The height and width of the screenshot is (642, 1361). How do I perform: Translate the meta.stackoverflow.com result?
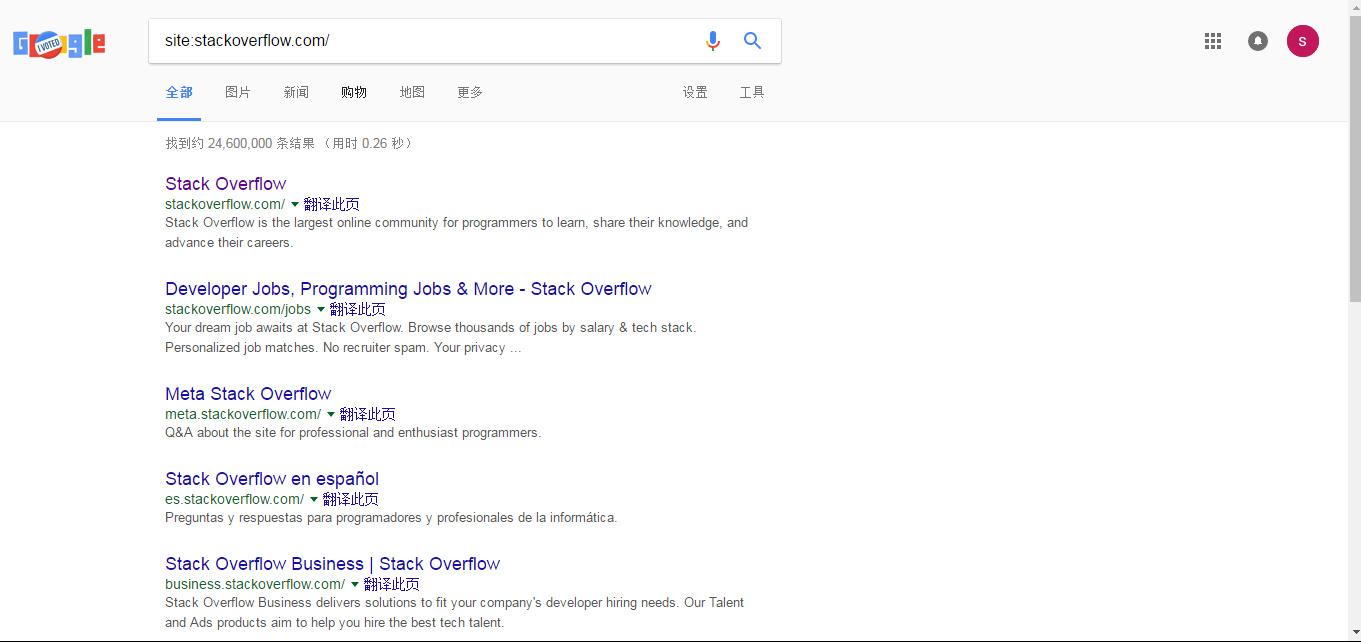pyautogui.click(x=367, y=414)
